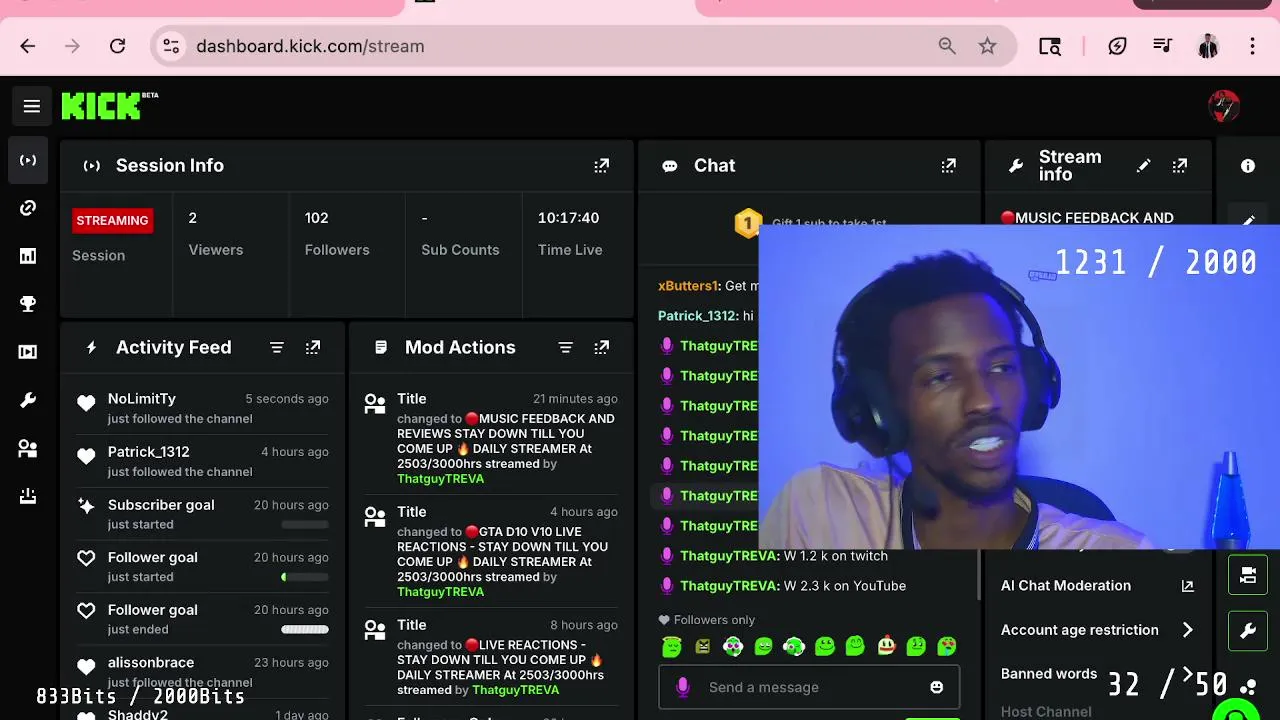Open the link icon in the left sidebar
Screen dimensions: 1280x720
(28, 208)
